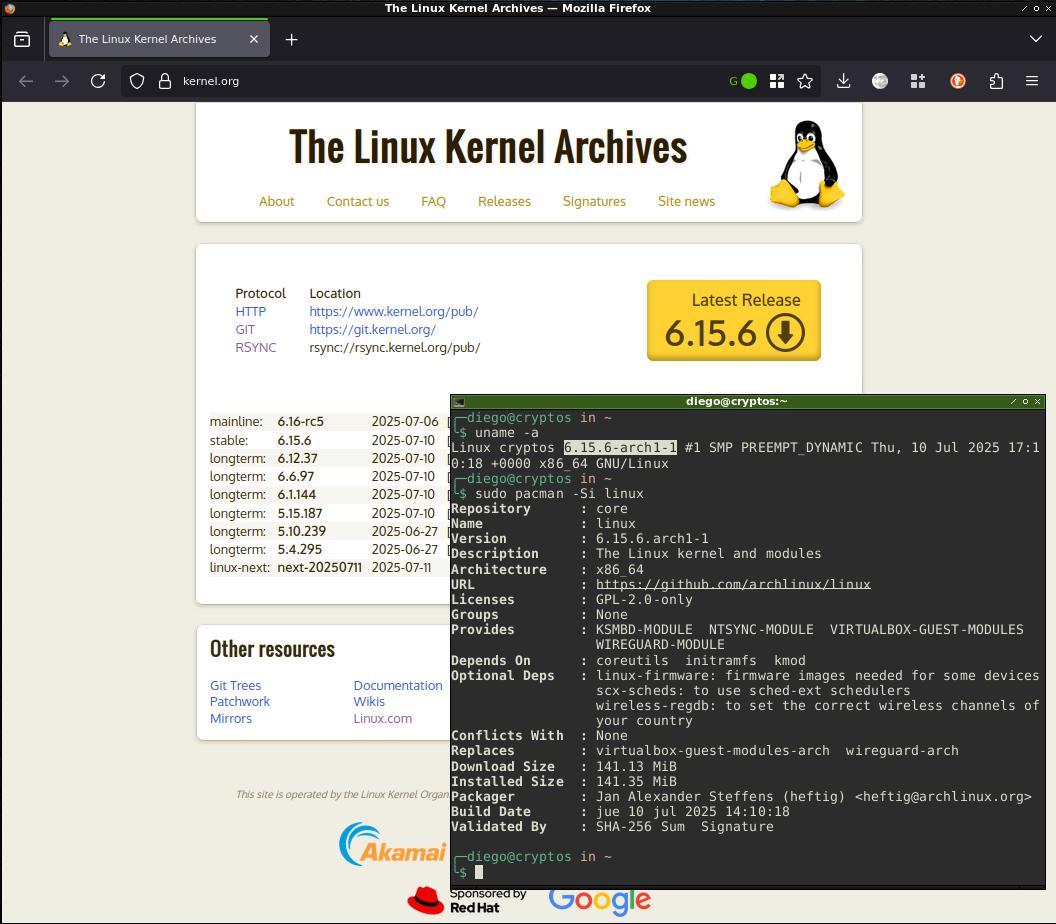Screen dimensions: 1056x924
Task: Click the stable version 6.15.6 entry
Action: point(294,440)
